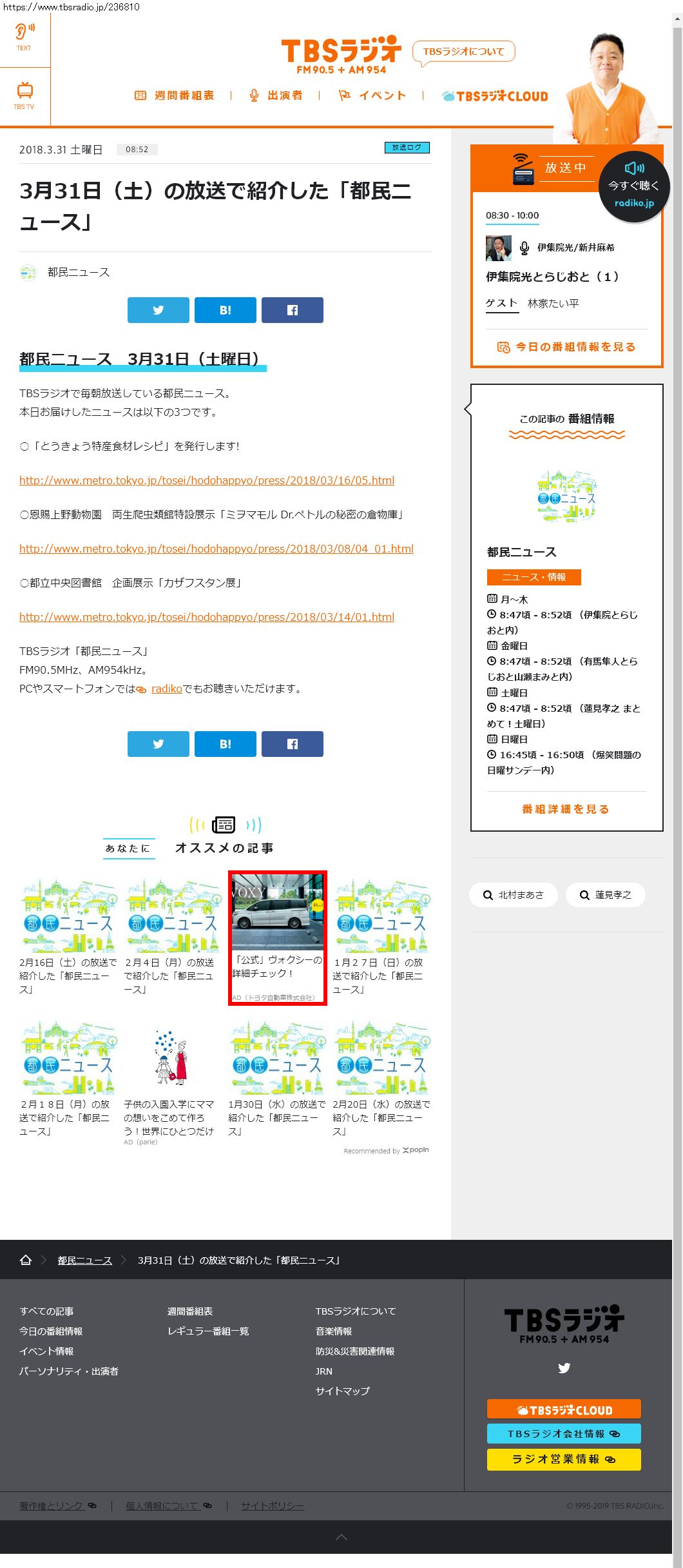
Task: Open the 2018/03/08/04_01.html press link
Action: pos(216,549)
